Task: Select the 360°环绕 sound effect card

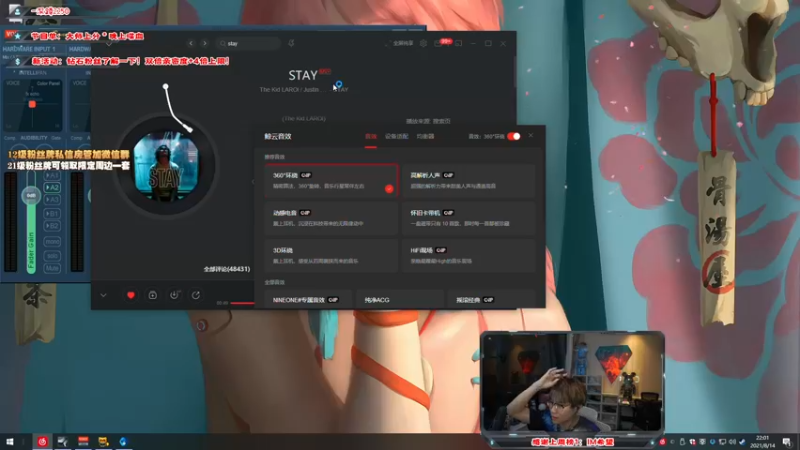Action: [x=331, y=181]
